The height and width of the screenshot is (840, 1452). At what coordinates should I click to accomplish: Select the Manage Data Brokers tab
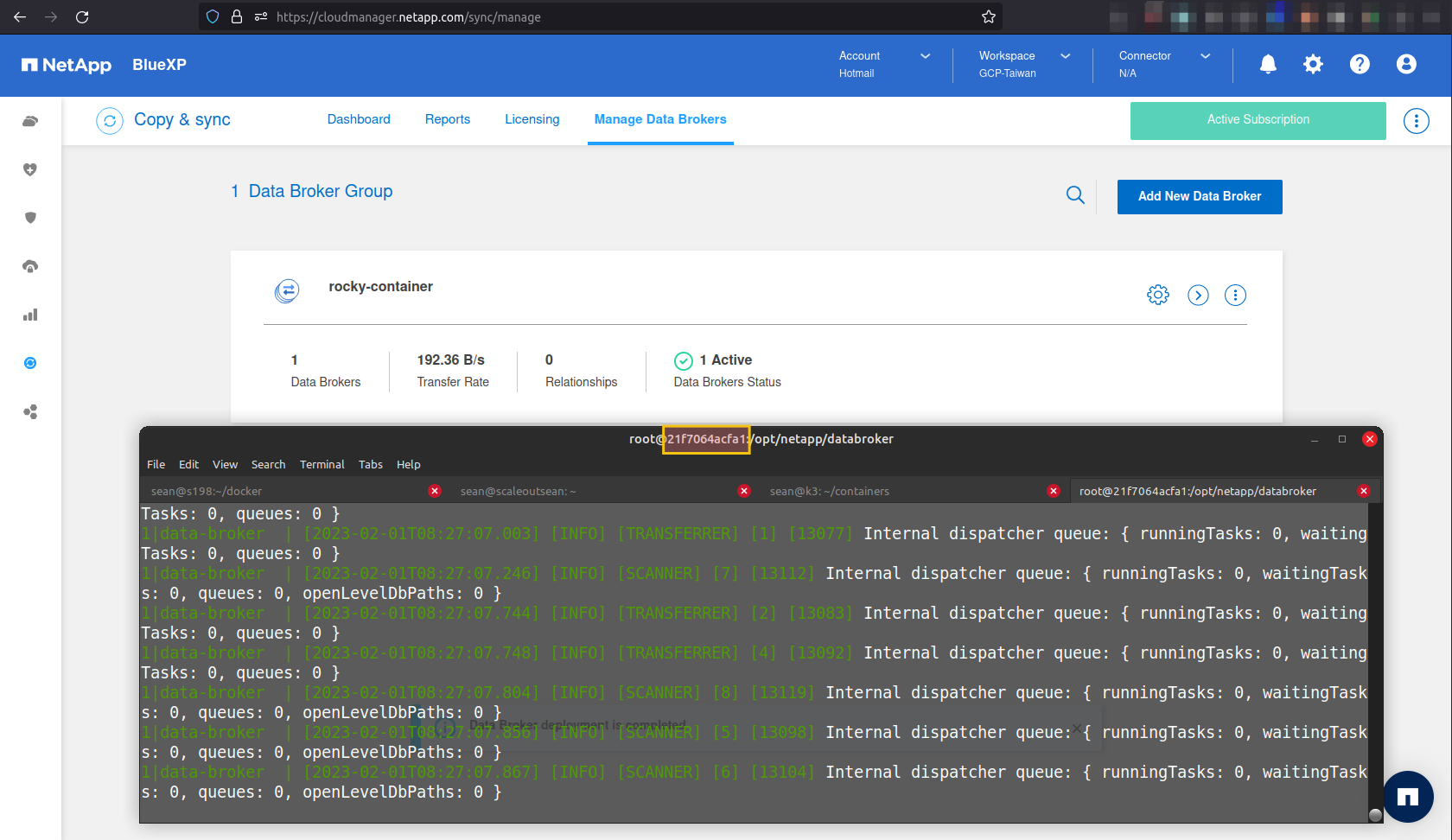(x=660, y=119)
